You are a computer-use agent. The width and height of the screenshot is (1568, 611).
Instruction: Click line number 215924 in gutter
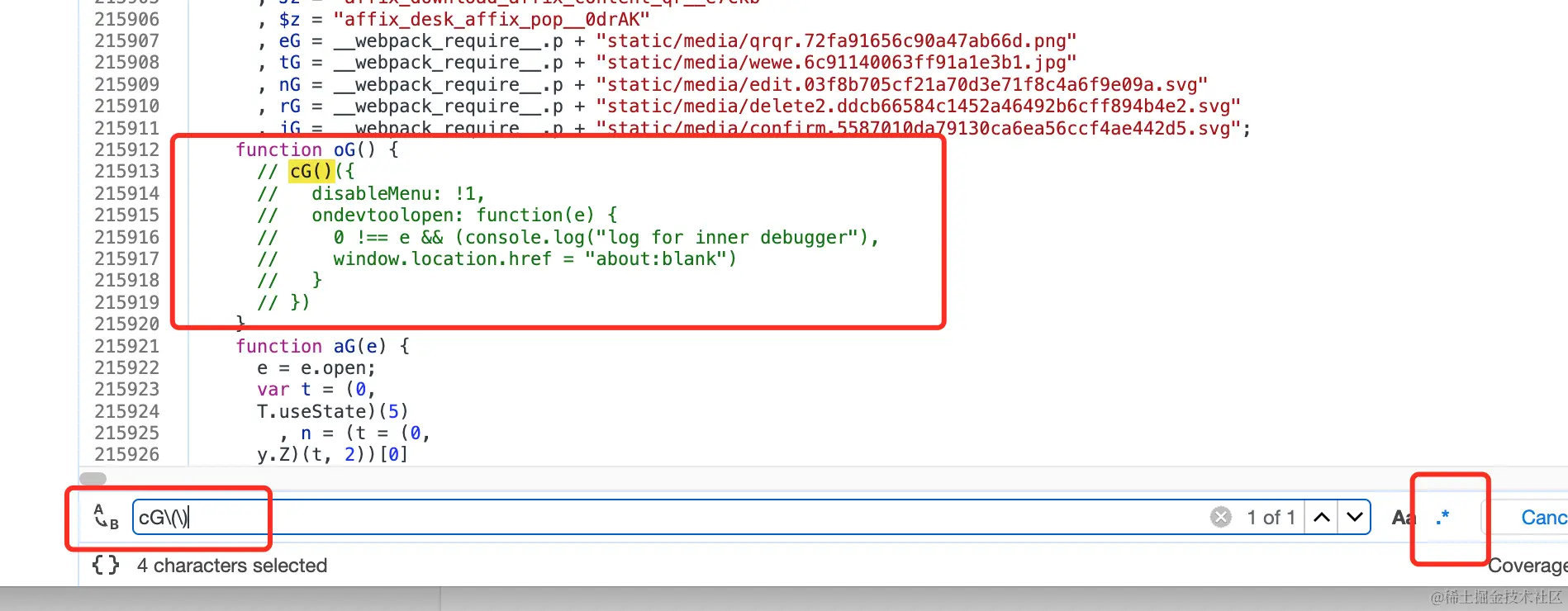tap(126, 411)
